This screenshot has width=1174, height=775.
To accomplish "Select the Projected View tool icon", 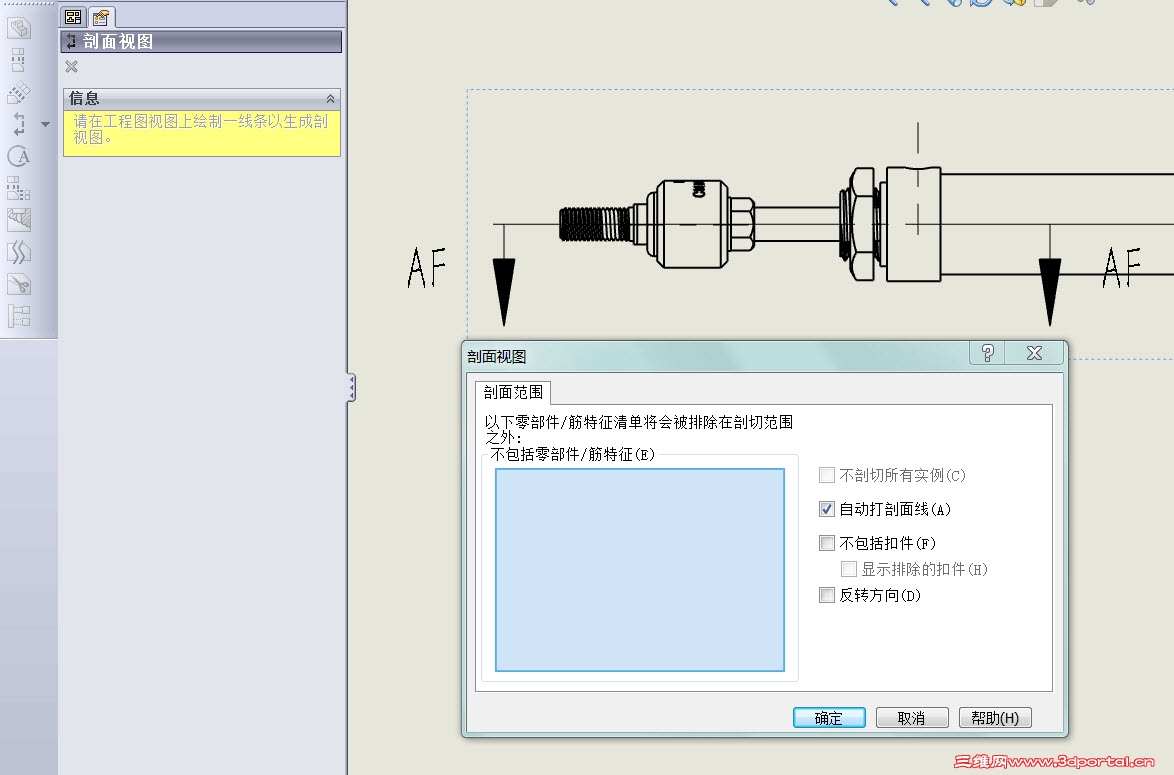I will click(19, 60).
